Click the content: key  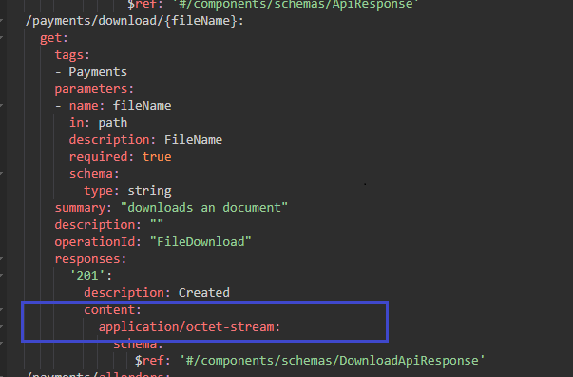[113, 310]
